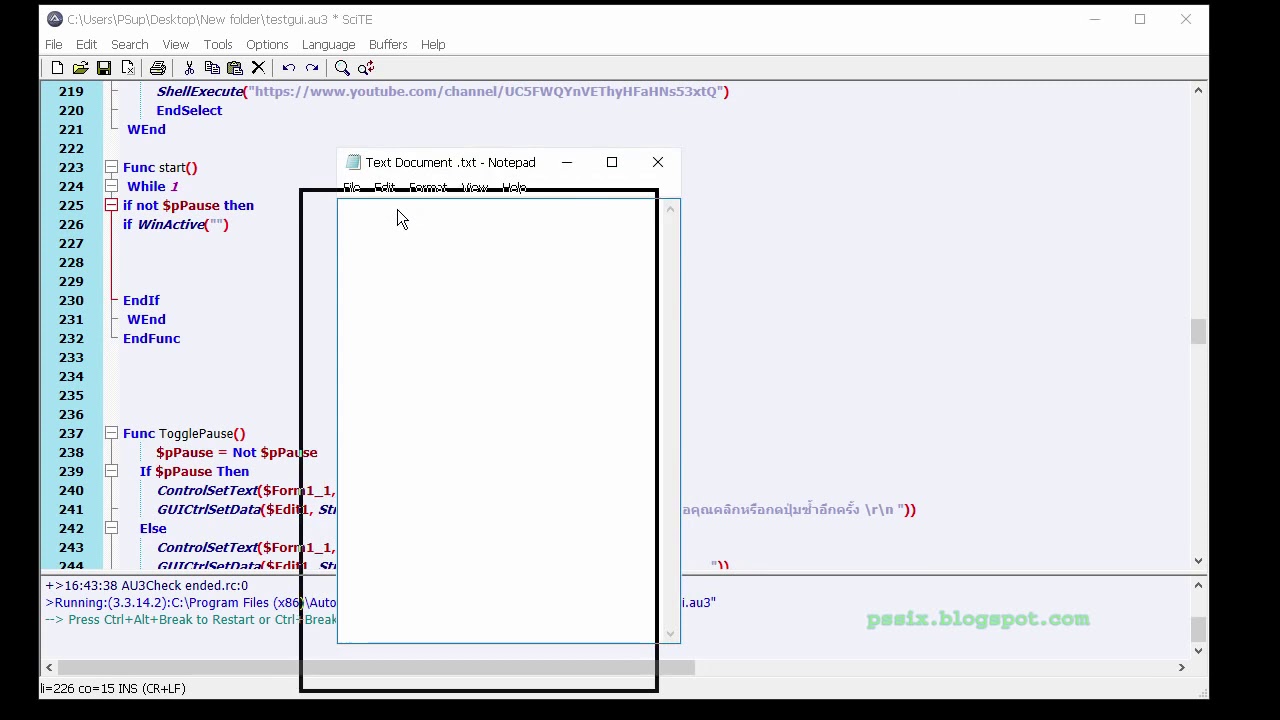Screen dimensions: 1280x720
Task: Open the Language menu
Action: (328, 44)
